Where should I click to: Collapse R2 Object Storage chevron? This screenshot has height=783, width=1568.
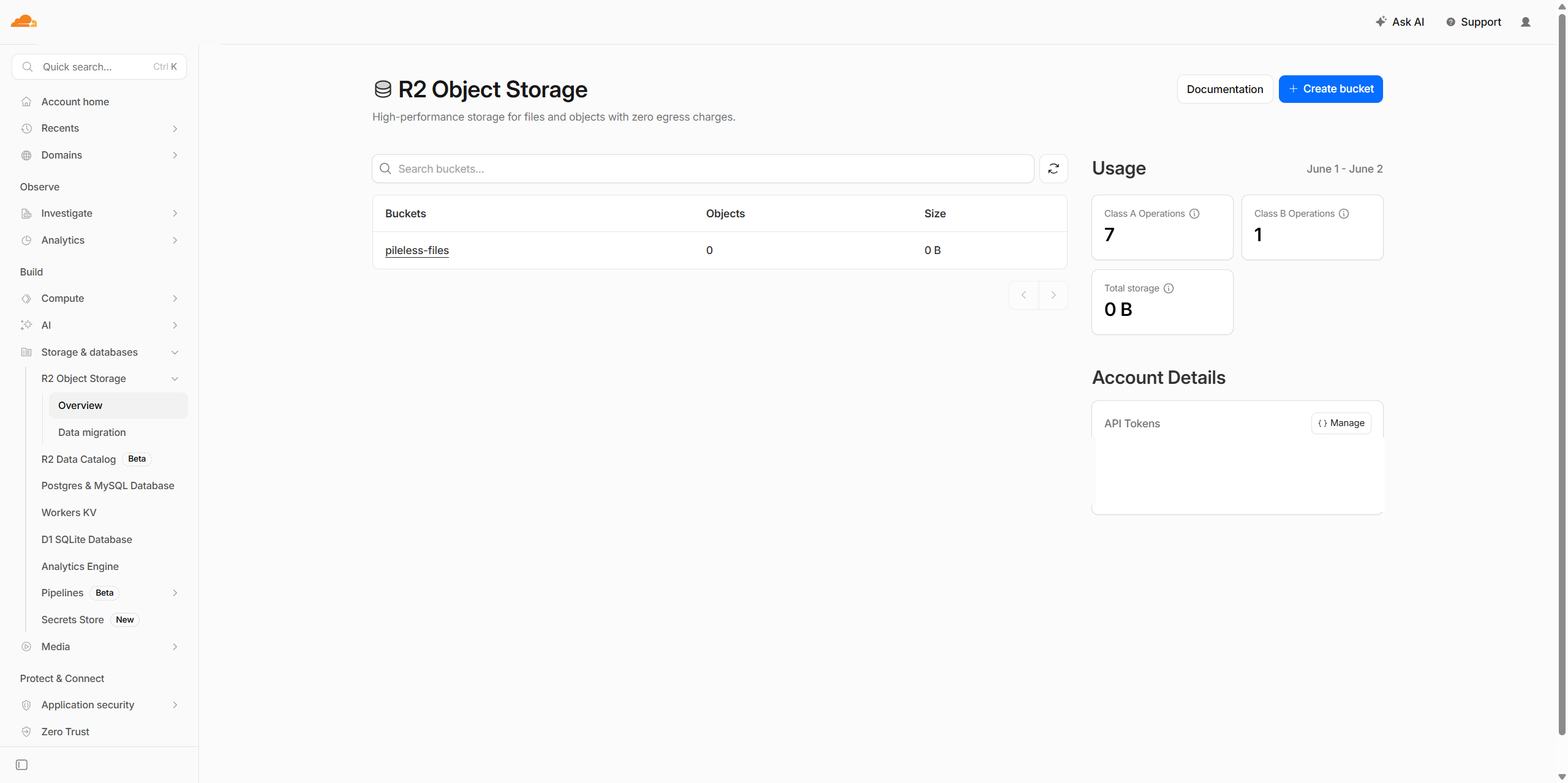click(175, 379)
